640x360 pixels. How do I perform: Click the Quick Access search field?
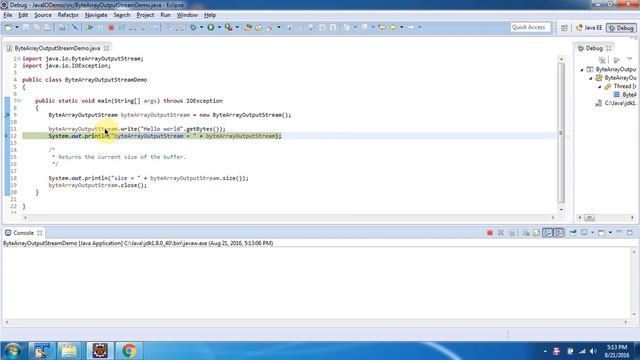(531, 27)
